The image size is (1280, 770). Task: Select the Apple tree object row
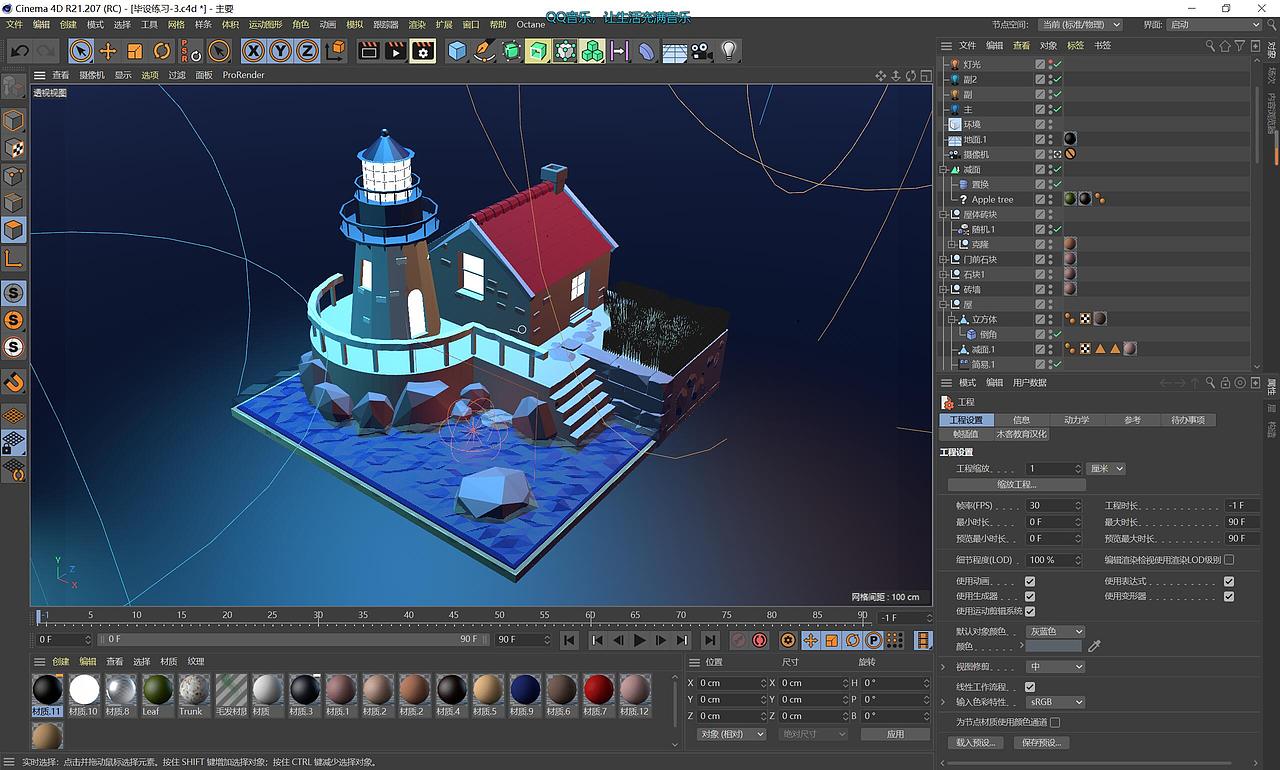click(992, 199)
